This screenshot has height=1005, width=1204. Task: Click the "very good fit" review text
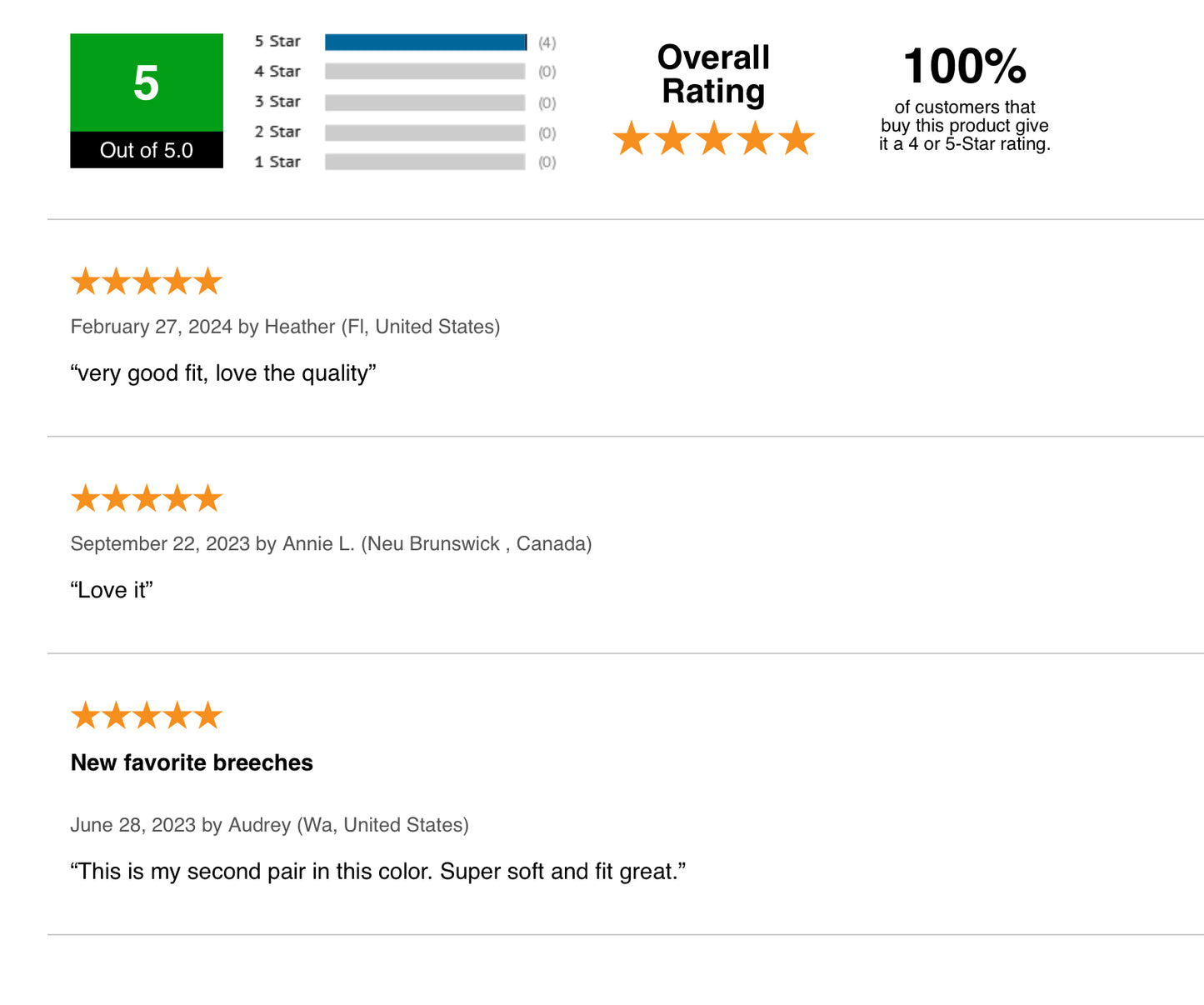[223, 373]
